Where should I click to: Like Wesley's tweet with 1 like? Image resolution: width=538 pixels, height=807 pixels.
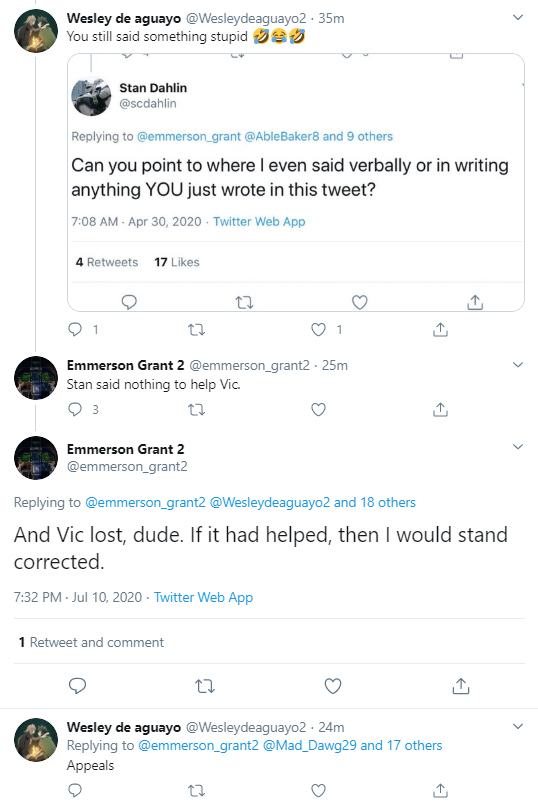(319, 329)
